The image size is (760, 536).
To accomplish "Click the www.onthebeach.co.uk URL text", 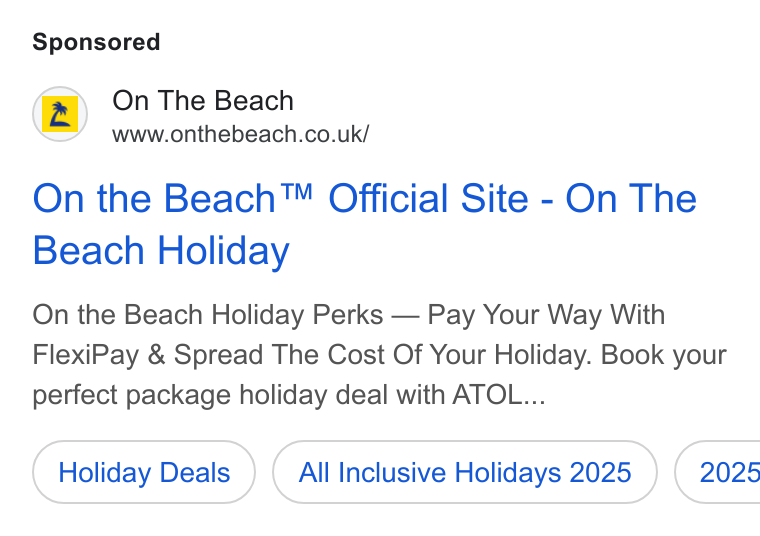I will tap(241, 134).
